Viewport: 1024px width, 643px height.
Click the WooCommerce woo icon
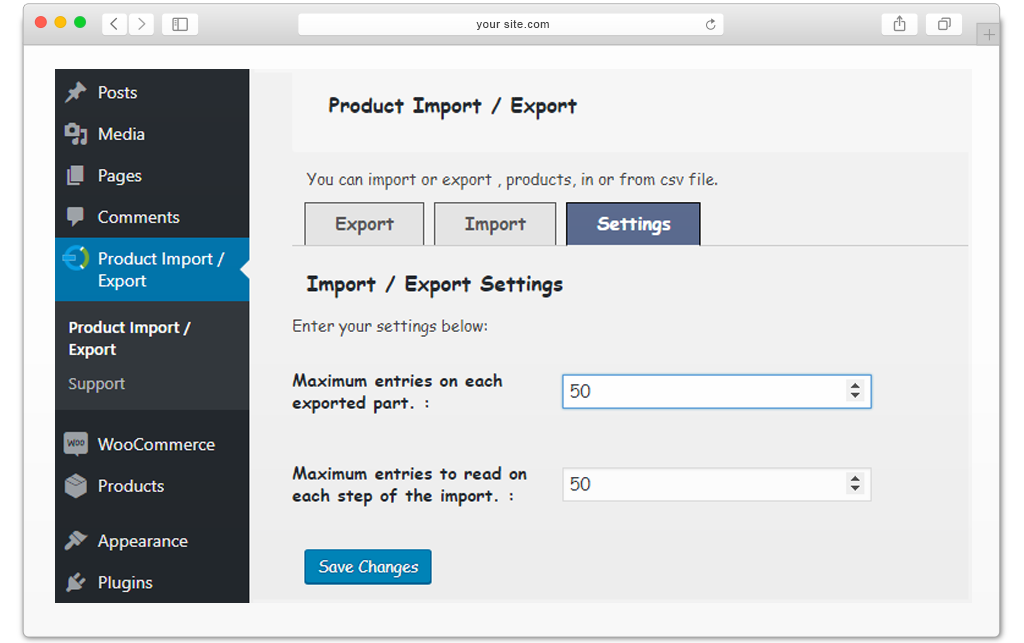pyautogui.click(x=76, y=443)
